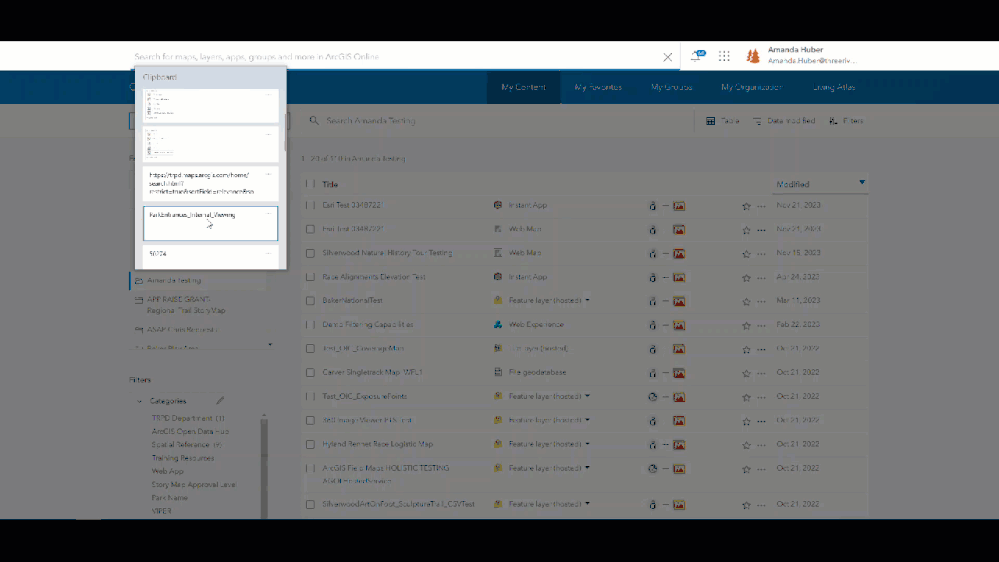This screenshot has height=562, width=999.
Task: Click Web Experience icon for Demo Filtering Capabilities
Action: (x=498, y=324)
